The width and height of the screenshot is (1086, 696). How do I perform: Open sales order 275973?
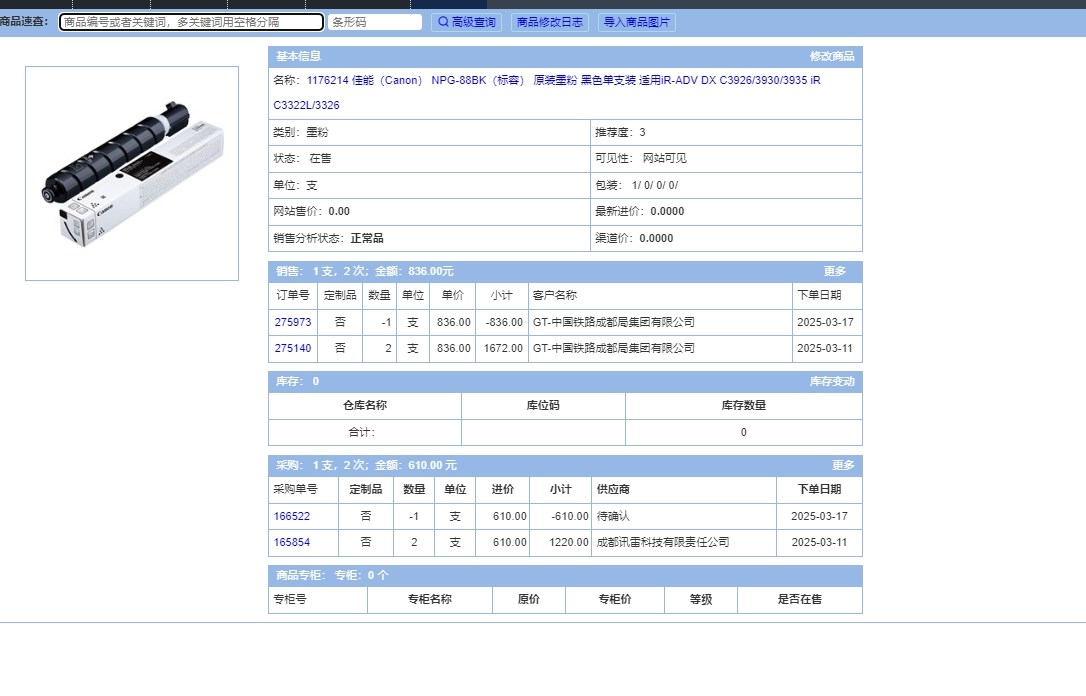click(x=293, y=322)
